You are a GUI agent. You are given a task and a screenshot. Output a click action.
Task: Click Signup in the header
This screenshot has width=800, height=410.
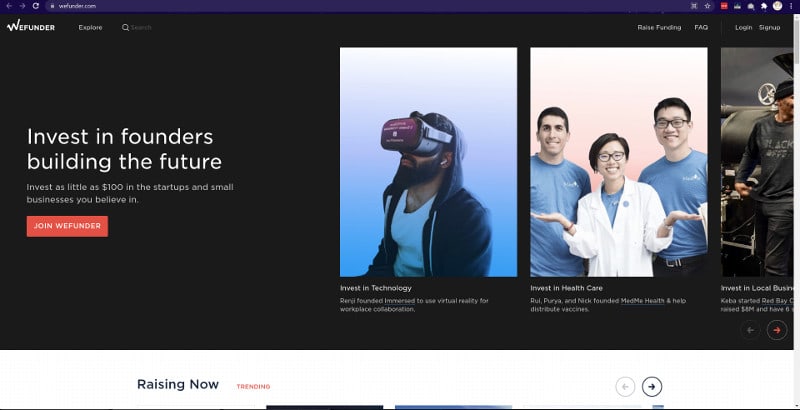[x=769, y=28]
